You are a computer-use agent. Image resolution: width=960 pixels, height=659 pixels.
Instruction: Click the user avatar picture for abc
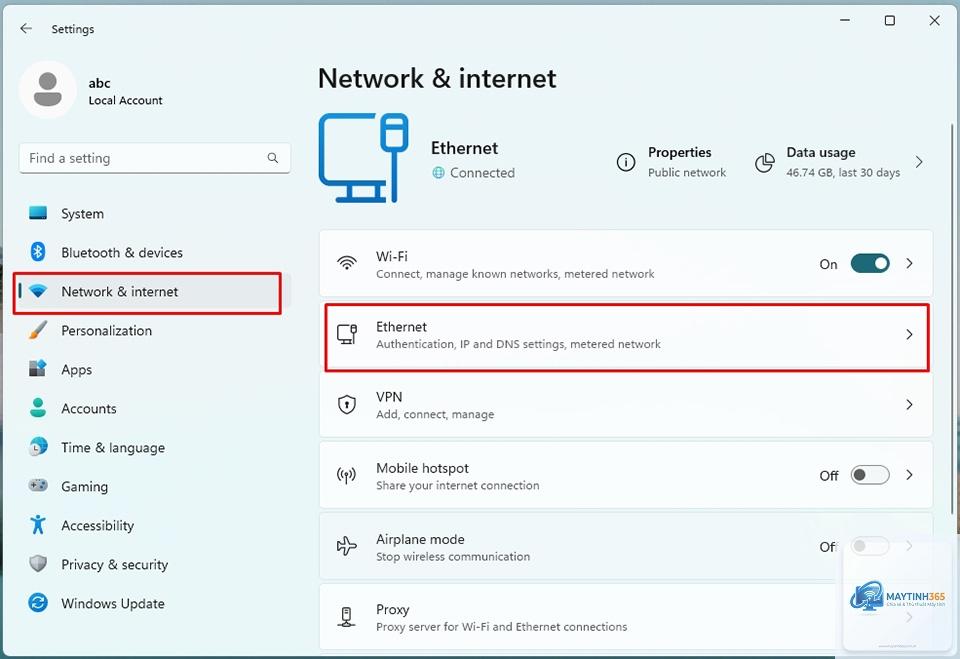coord(48,90)
